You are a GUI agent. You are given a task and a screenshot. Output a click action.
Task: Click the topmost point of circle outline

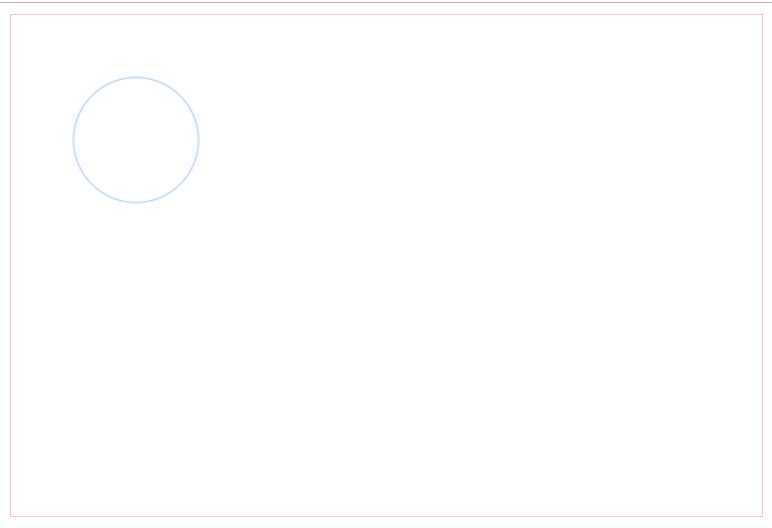136,77
